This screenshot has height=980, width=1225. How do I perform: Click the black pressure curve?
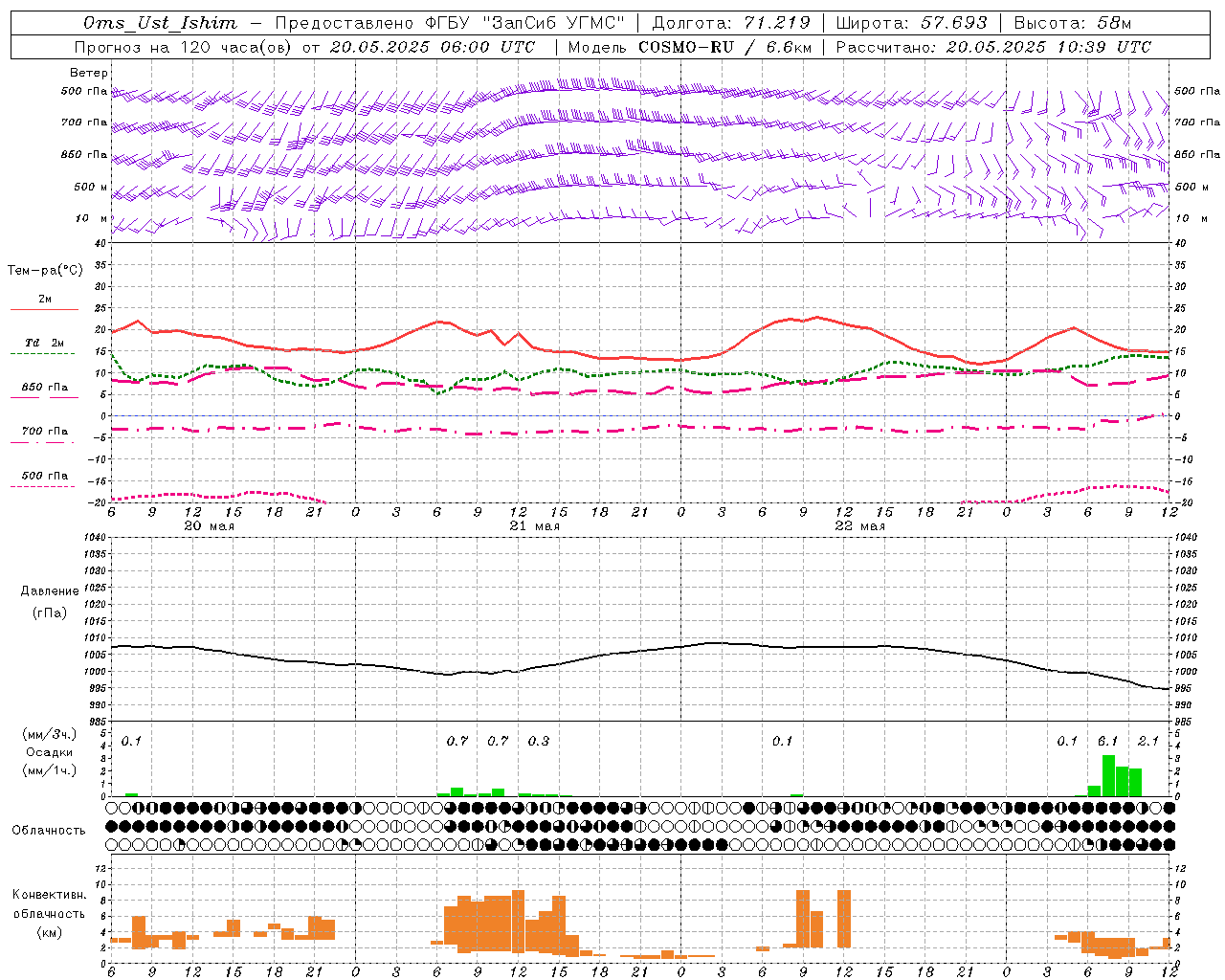pos(641,651)
